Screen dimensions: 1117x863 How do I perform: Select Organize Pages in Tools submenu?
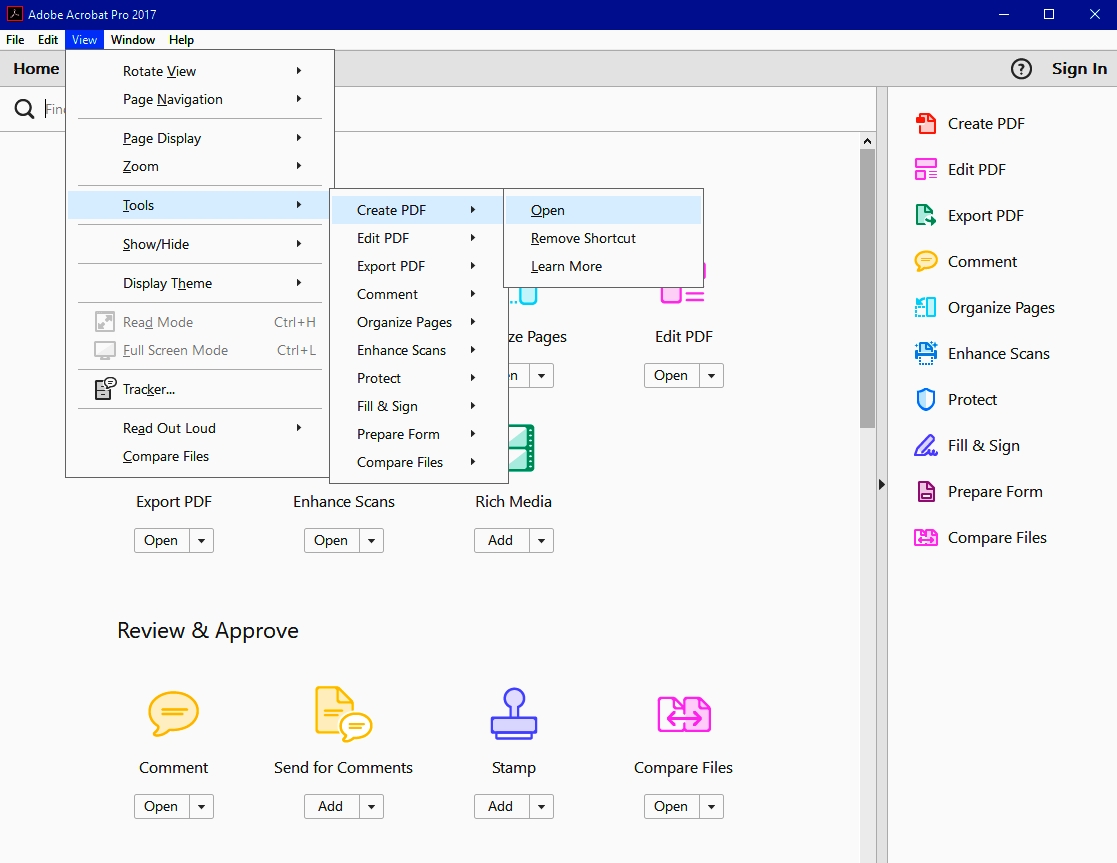(417, 322)
